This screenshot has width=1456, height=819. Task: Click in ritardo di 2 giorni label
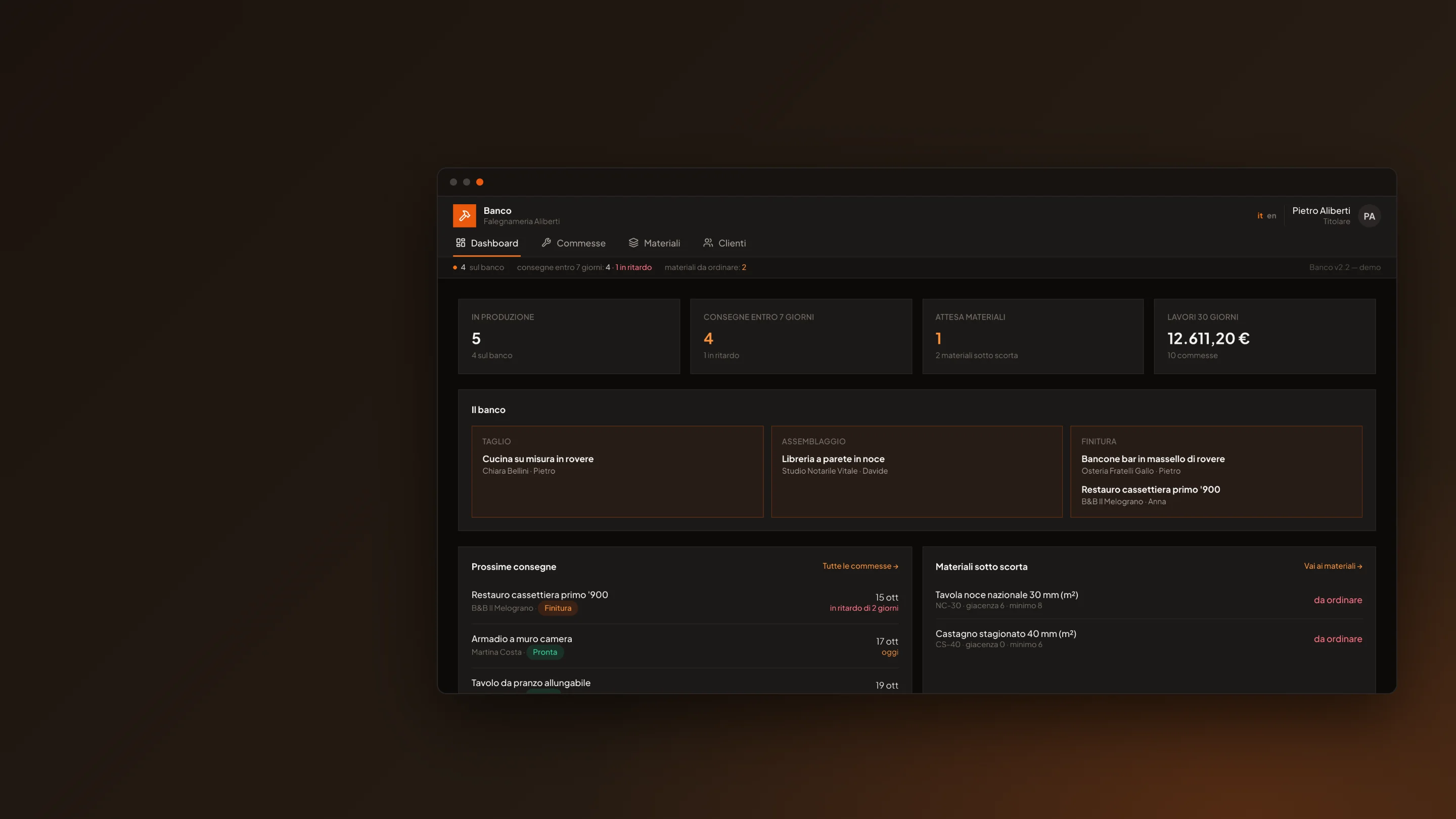(863, 608)
